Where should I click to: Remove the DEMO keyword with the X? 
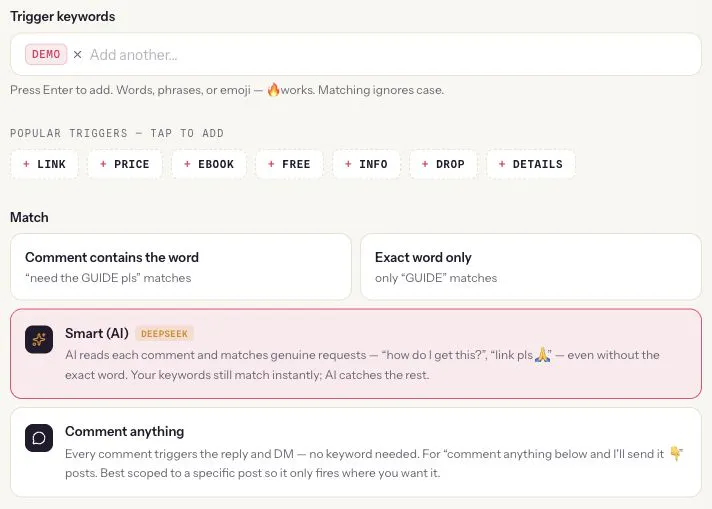[x=78, y=54]
